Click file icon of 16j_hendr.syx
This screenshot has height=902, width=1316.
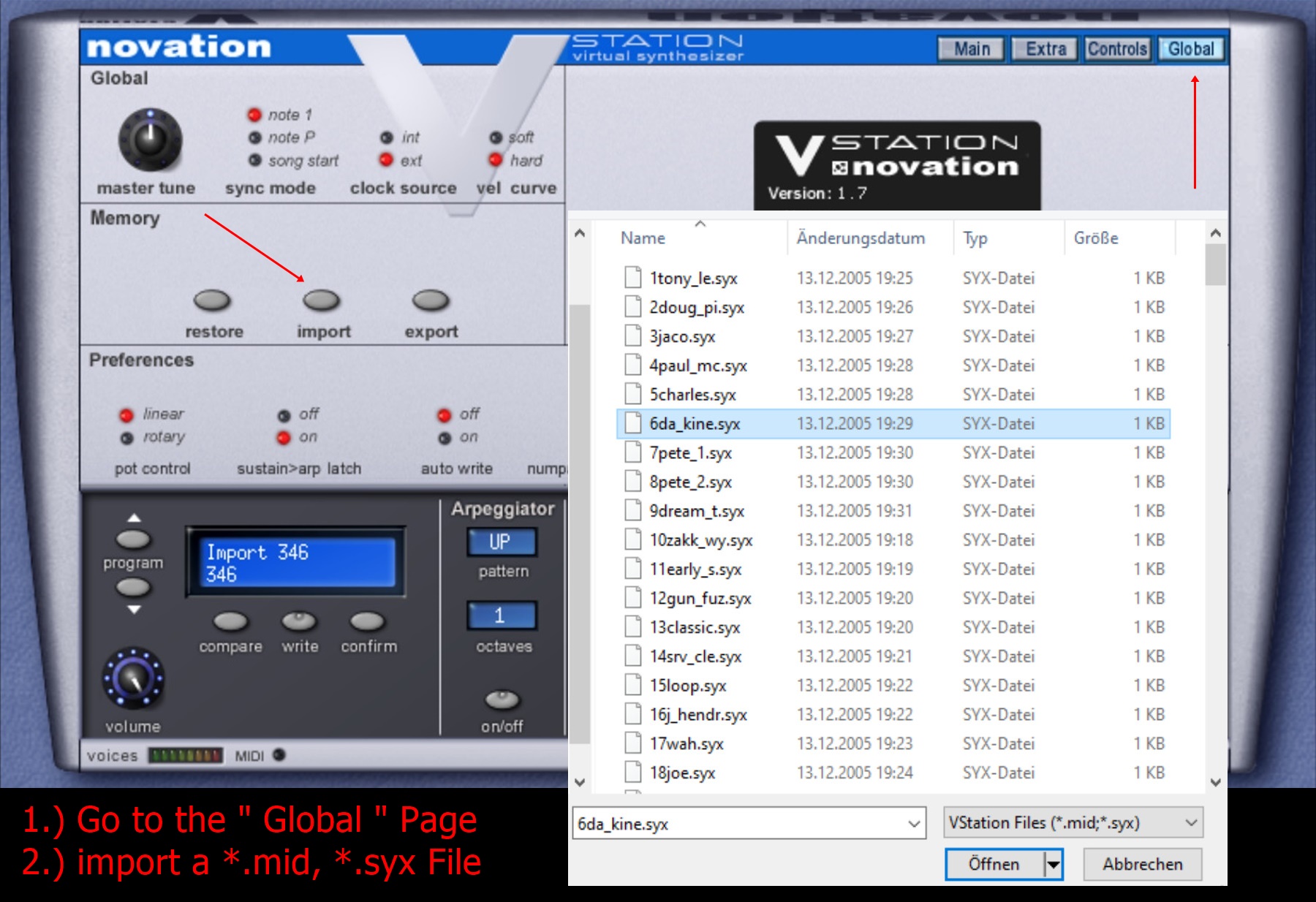click(633, 714)
